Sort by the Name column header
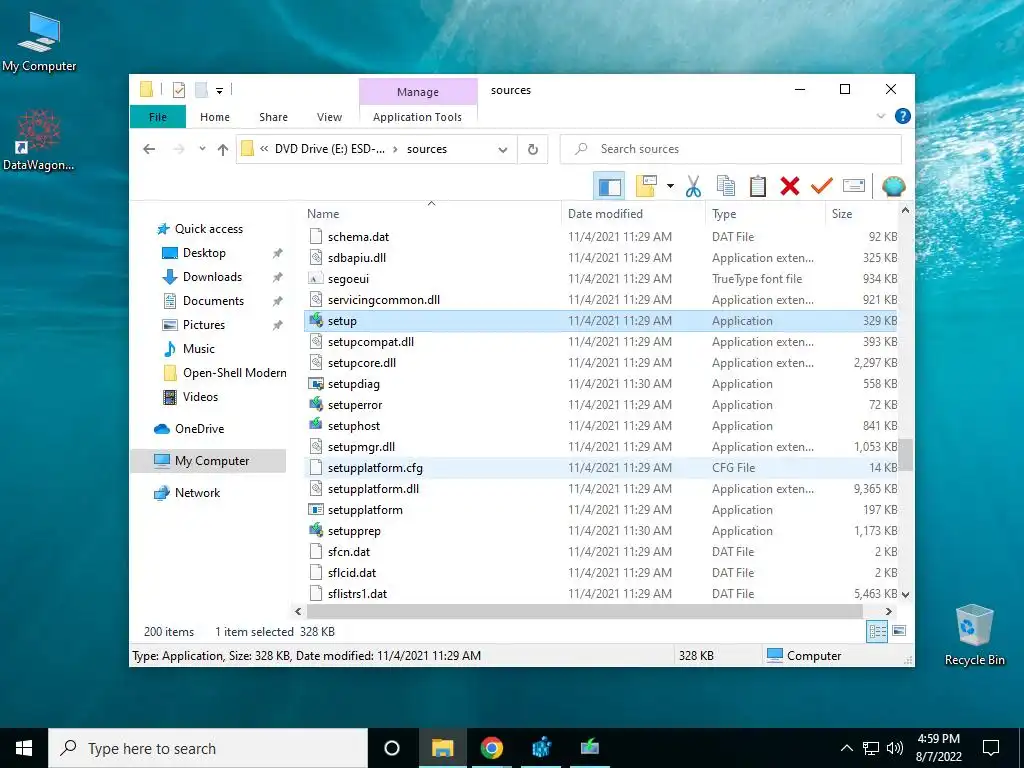Image resolution: width=1024 pixels, height=768 pixels. tap(432, 214)
